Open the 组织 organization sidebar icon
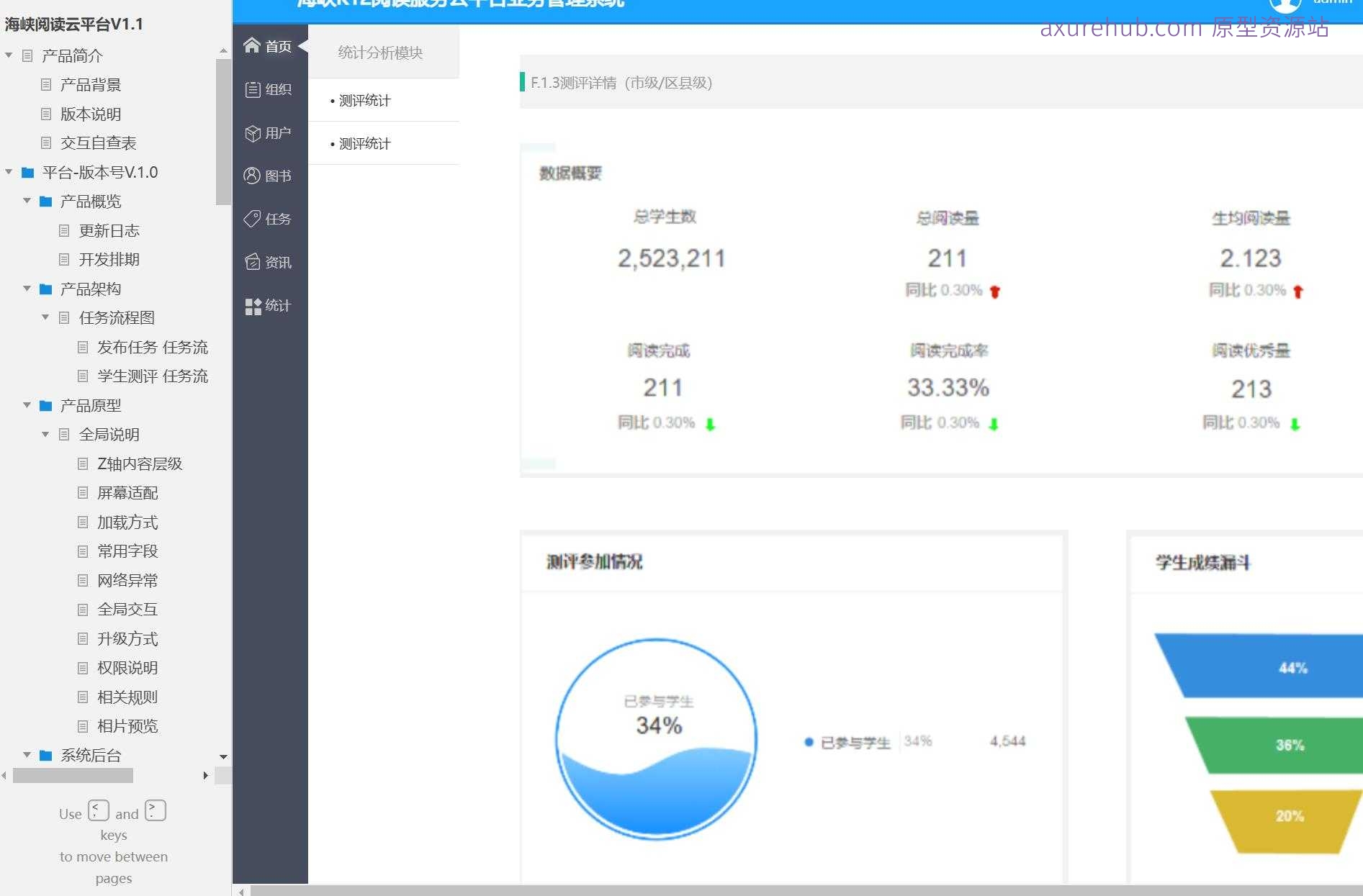1363x896 pixels. click(252, 89)
